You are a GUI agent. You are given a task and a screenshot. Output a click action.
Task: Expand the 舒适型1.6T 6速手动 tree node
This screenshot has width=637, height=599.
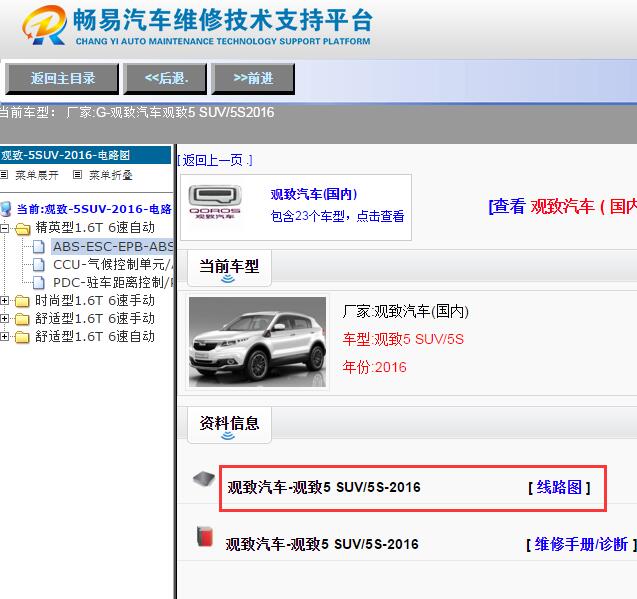click(x=4, y=318)
